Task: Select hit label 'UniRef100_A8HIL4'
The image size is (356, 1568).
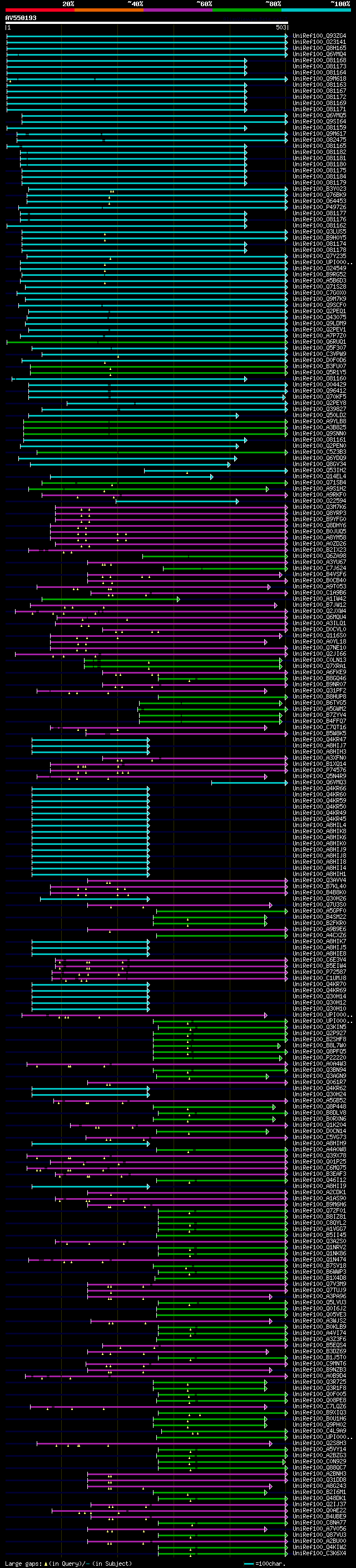Action: point(319,825)
